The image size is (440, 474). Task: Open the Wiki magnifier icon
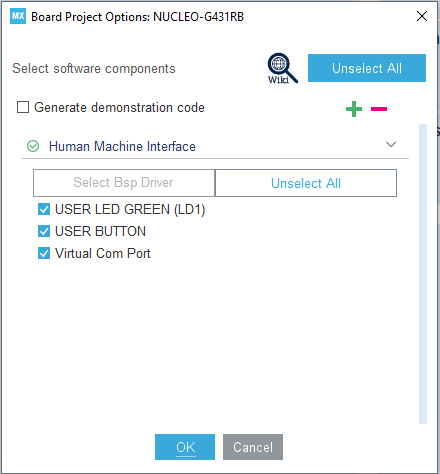(282, 68)
